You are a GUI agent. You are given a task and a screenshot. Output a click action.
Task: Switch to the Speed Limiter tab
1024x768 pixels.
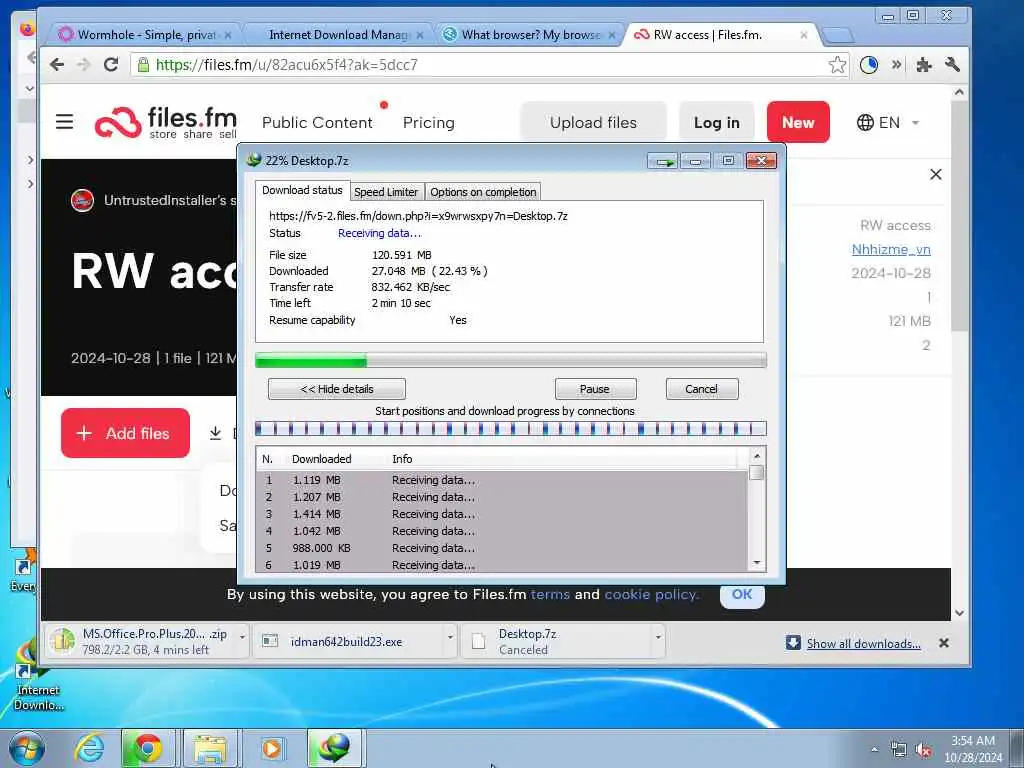[x=386, y=192]
